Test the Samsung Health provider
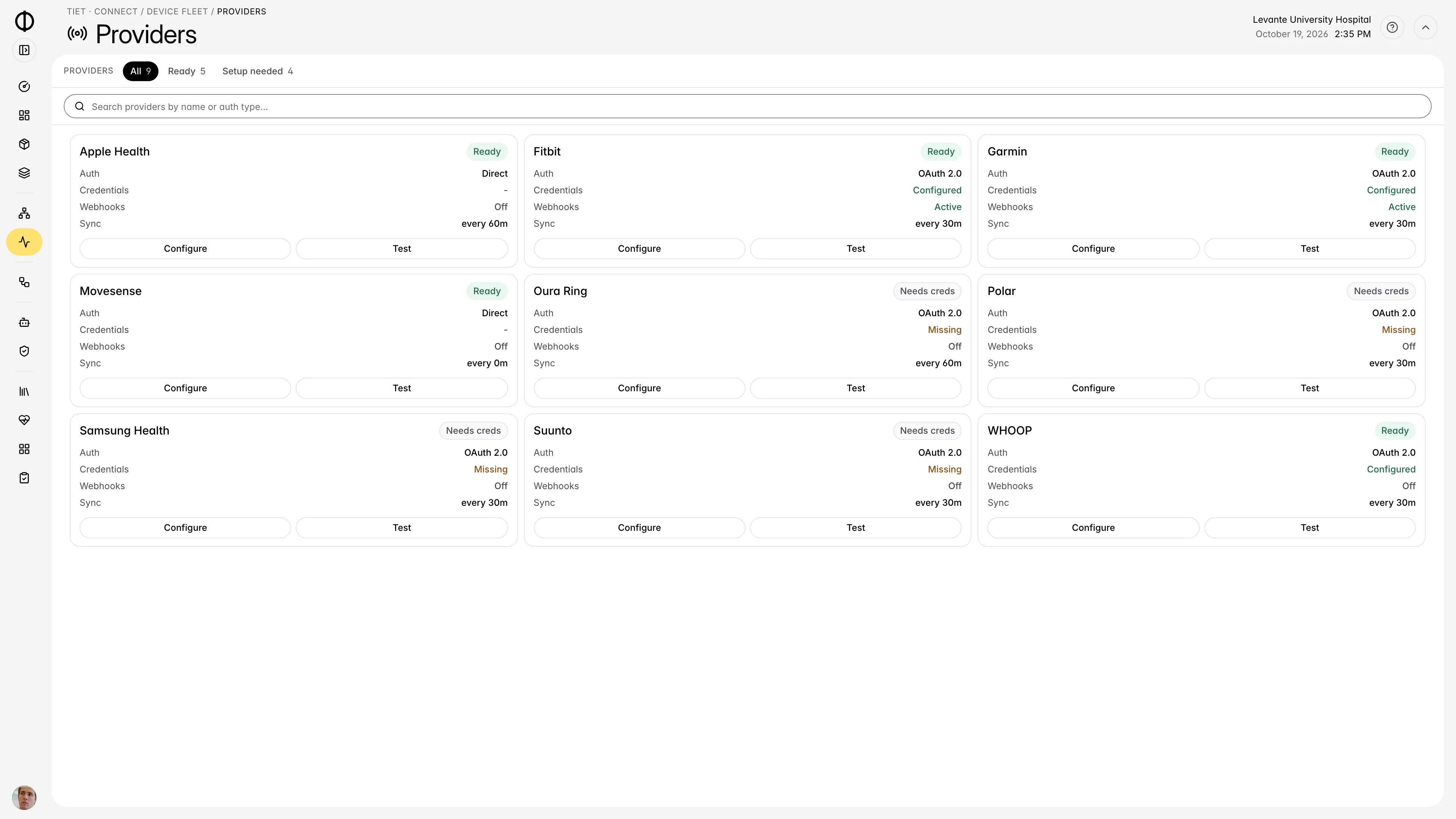This screenshot has height=819, width=1456. click(x=402, y=528)
